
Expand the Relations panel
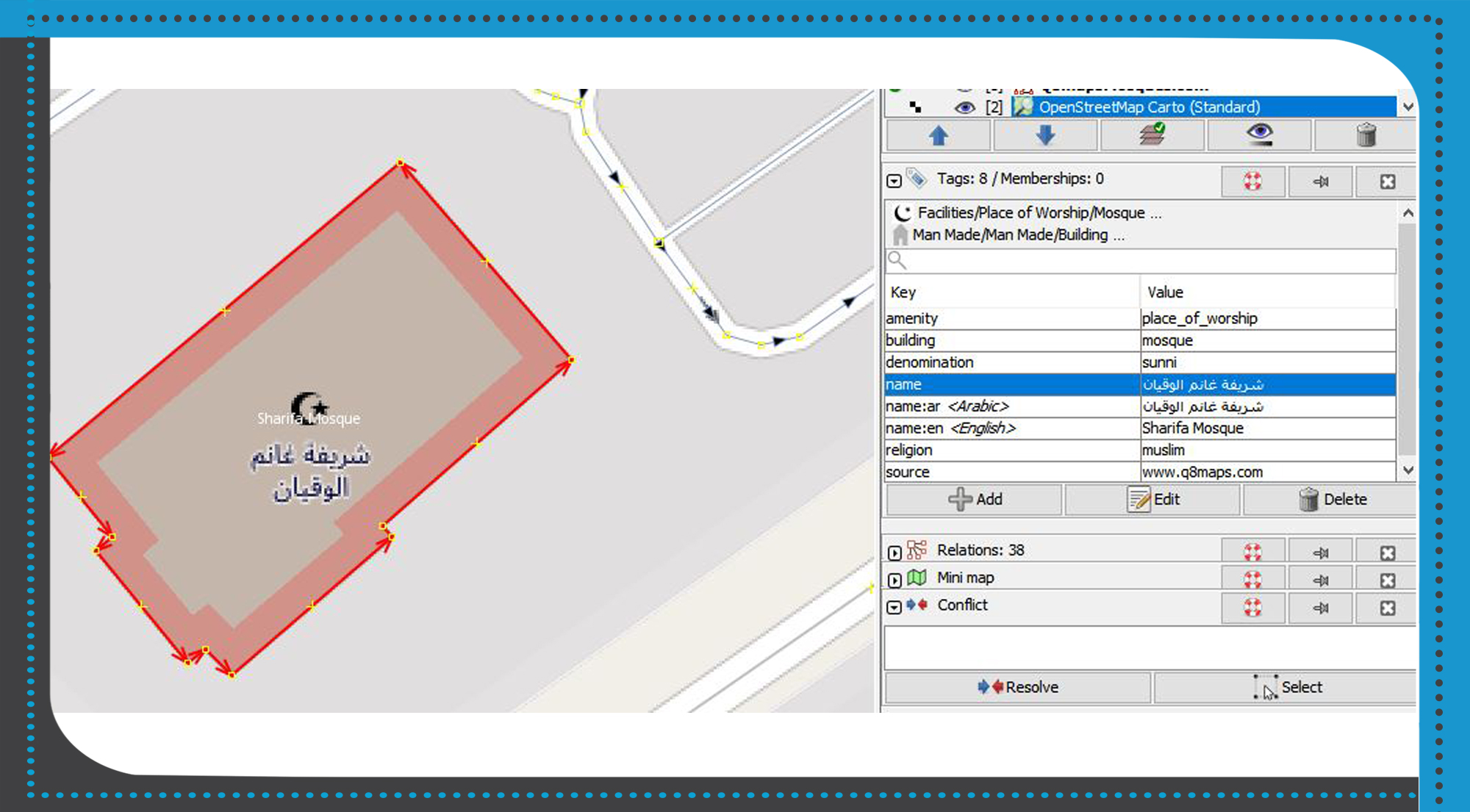pos(894,553)
